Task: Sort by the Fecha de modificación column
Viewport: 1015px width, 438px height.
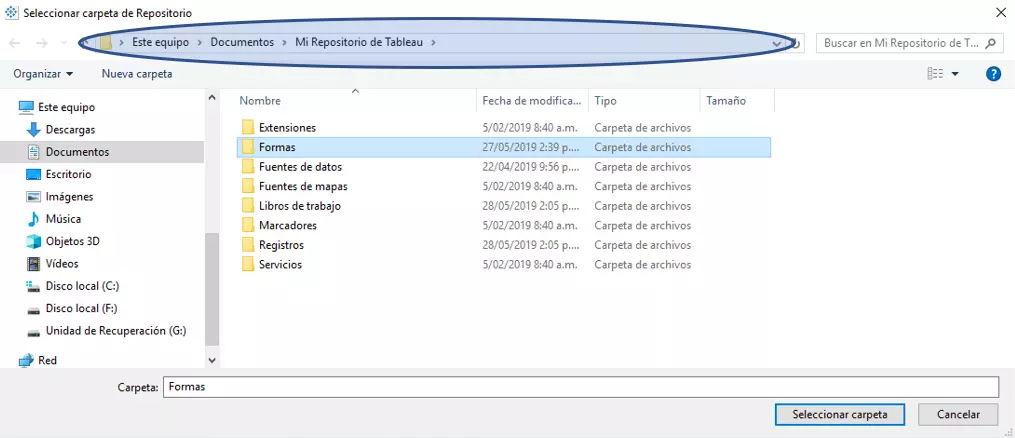Action: tap(531, 101)
